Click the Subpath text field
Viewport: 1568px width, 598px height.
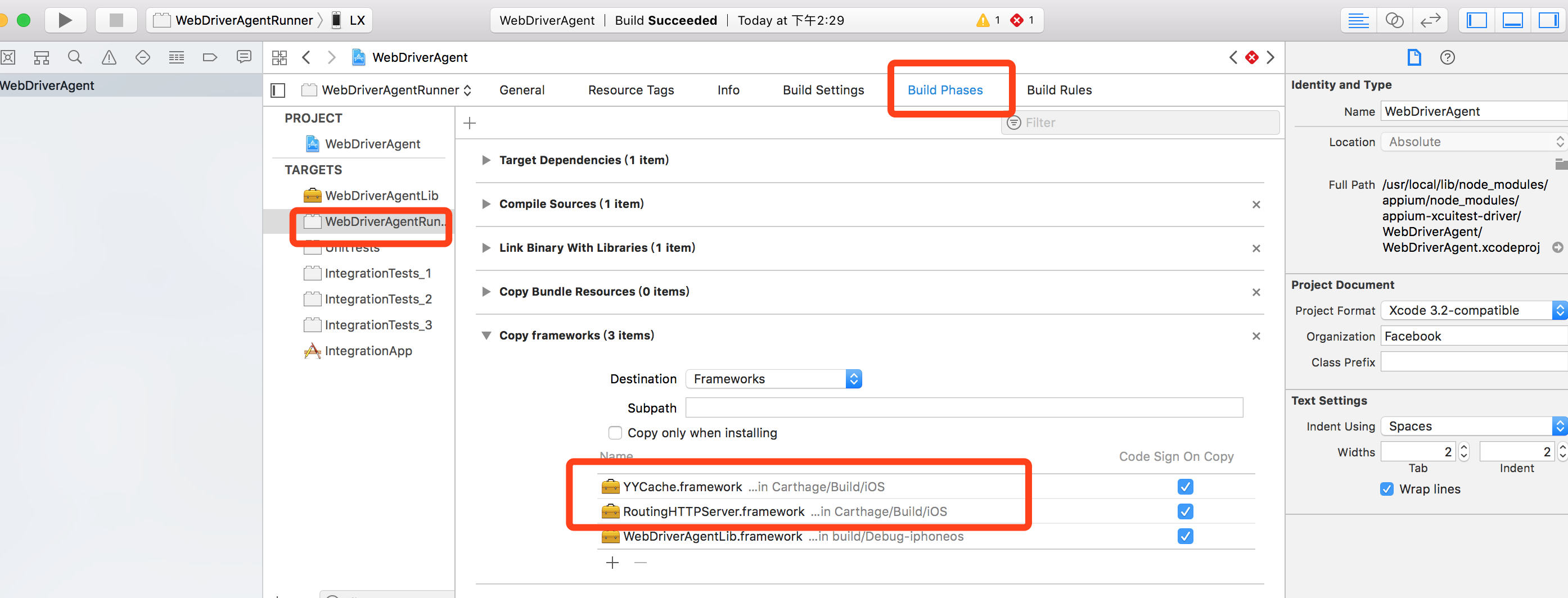click(x=963, y=407)
